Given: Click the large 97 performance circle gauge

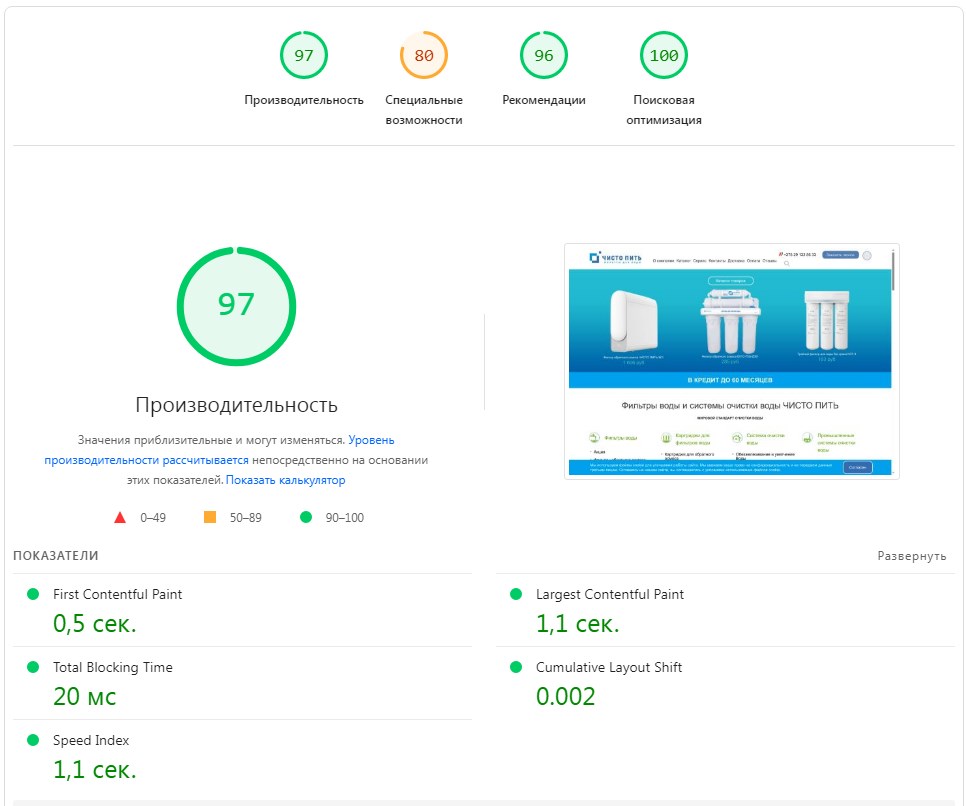Looking at the screenshot, I should (x=236, y=306).
